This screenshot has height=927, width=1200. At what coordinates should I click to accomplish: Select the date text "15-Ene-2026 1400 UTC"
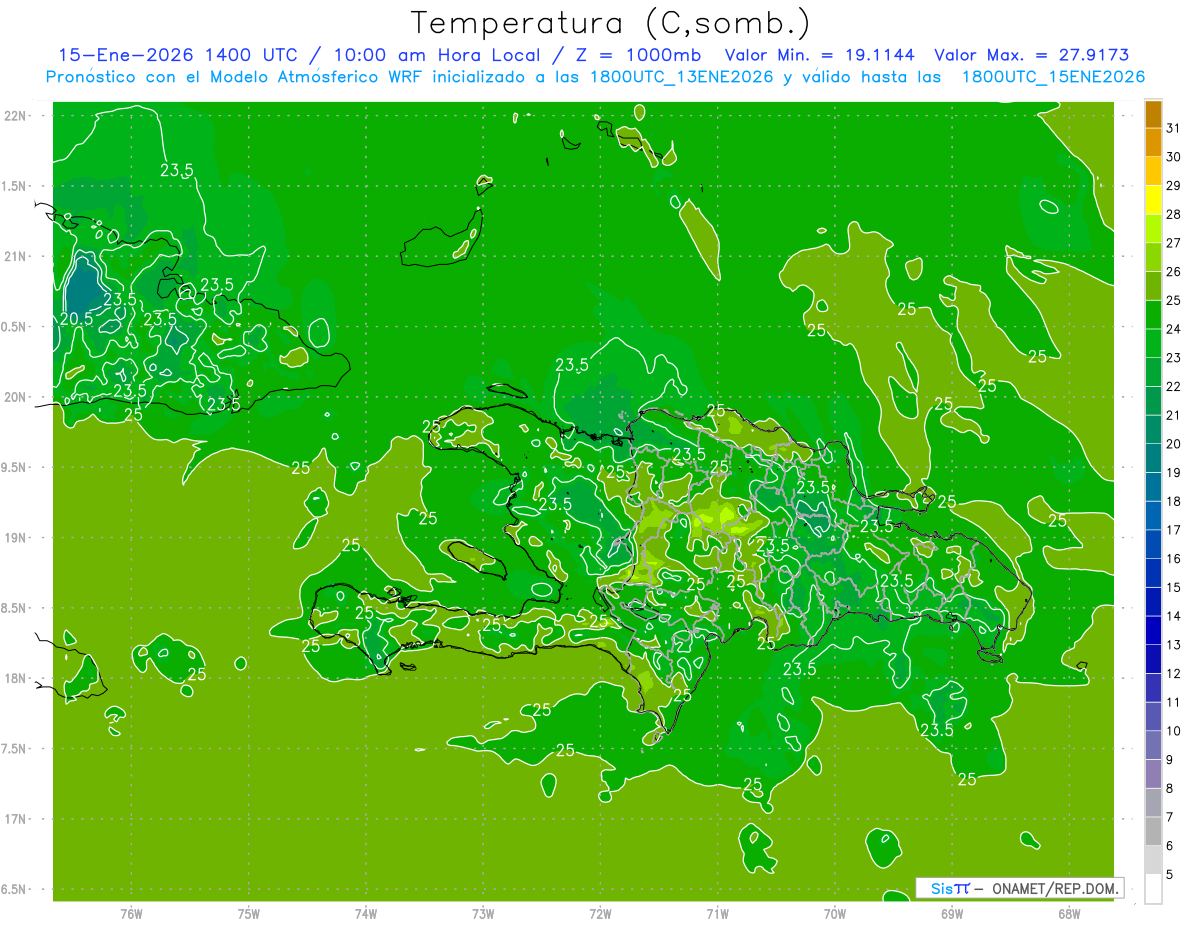point(177,55)
